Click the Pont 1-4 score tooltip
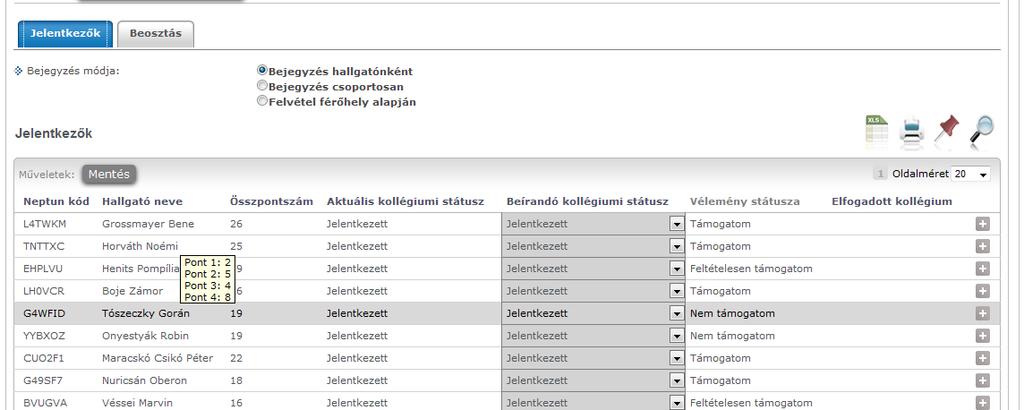Image resolution: width=1024 pixels, height=410 pixels. [x=207, y=279]
